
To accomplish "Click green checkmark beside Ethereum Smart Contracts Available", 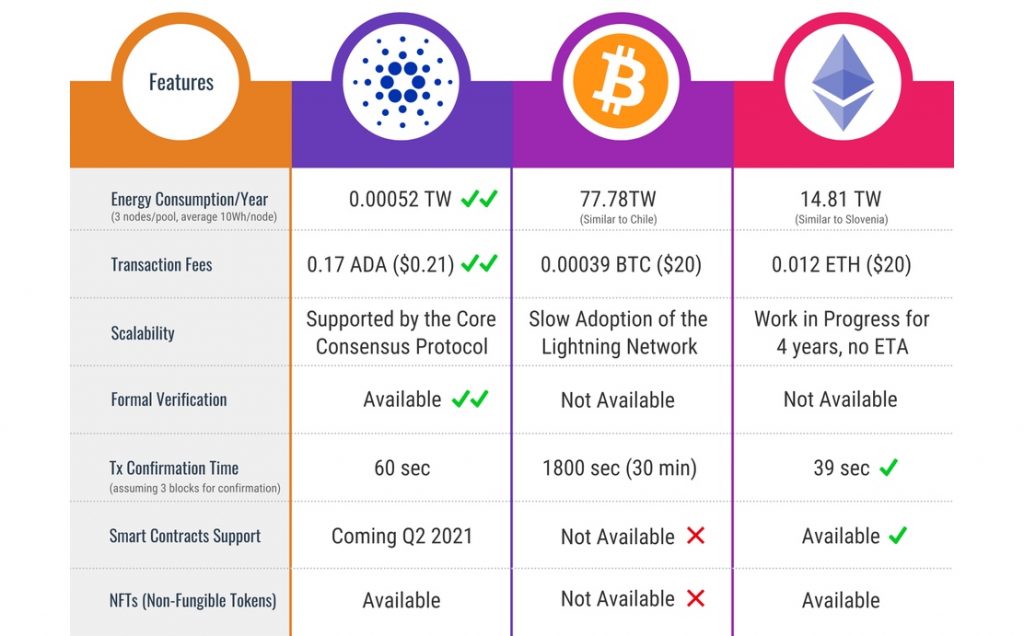I will click(x=897, y=536).
